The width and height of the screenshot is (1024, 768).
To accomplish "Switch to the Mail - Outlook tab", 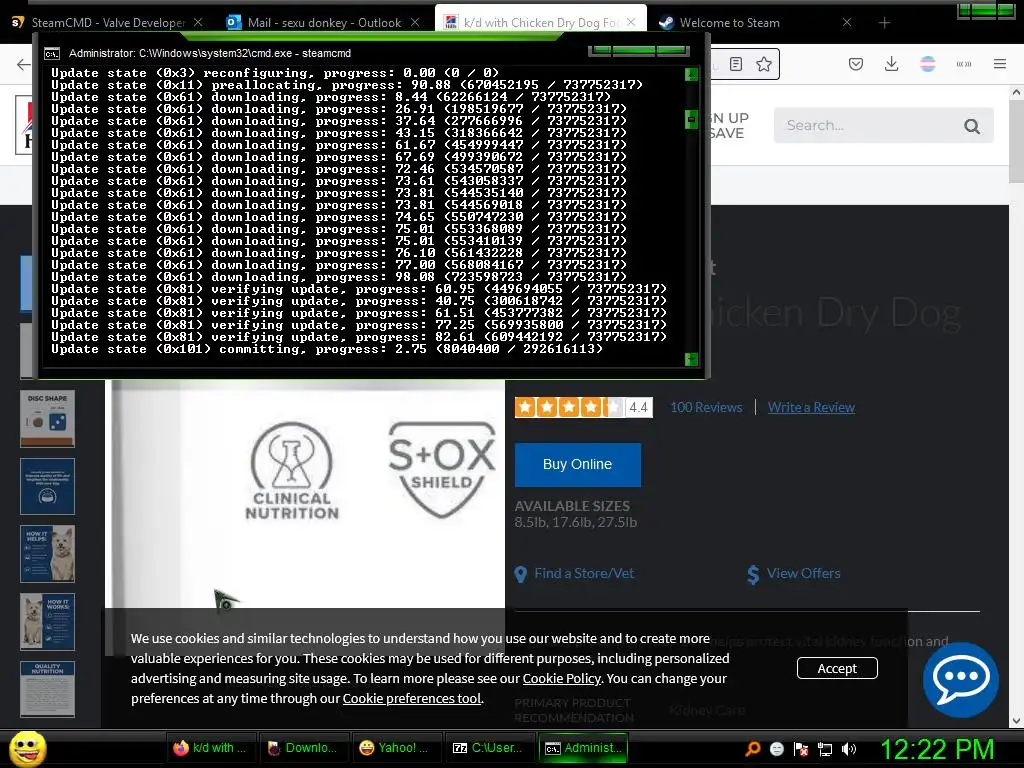I will pos(323,22).
